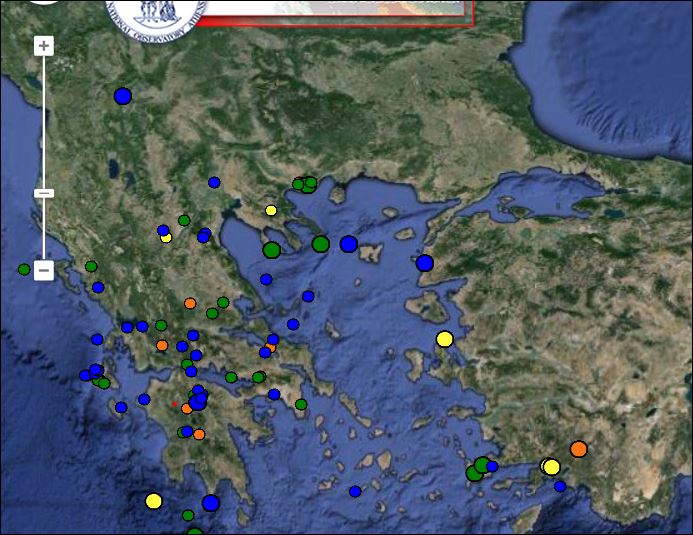Select the tiny red marker in western Peloponnese
Screen dimensions: 693x535
click(174, 404)
